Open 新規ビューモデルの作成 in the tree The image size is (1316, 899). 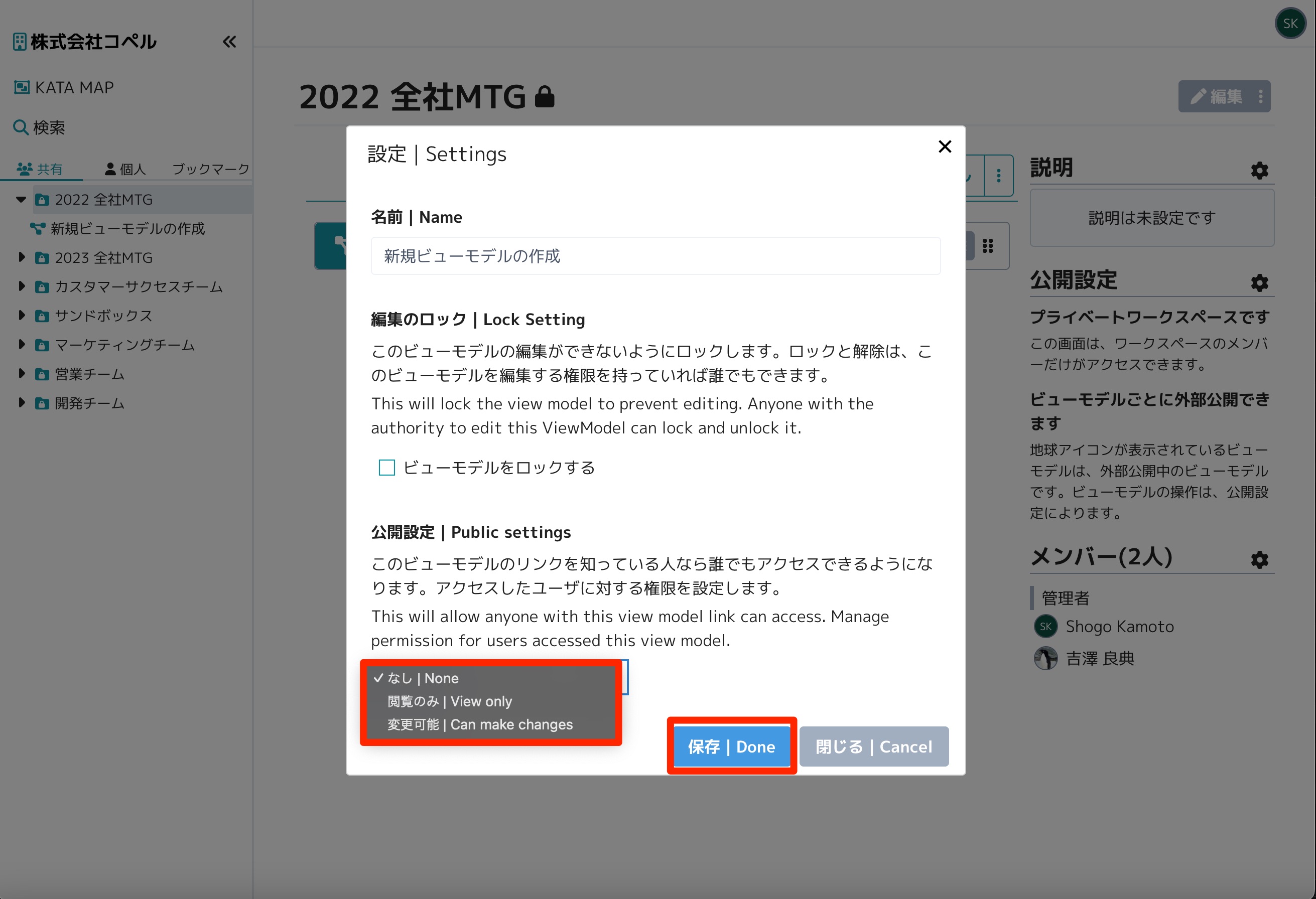click(118, 229)
